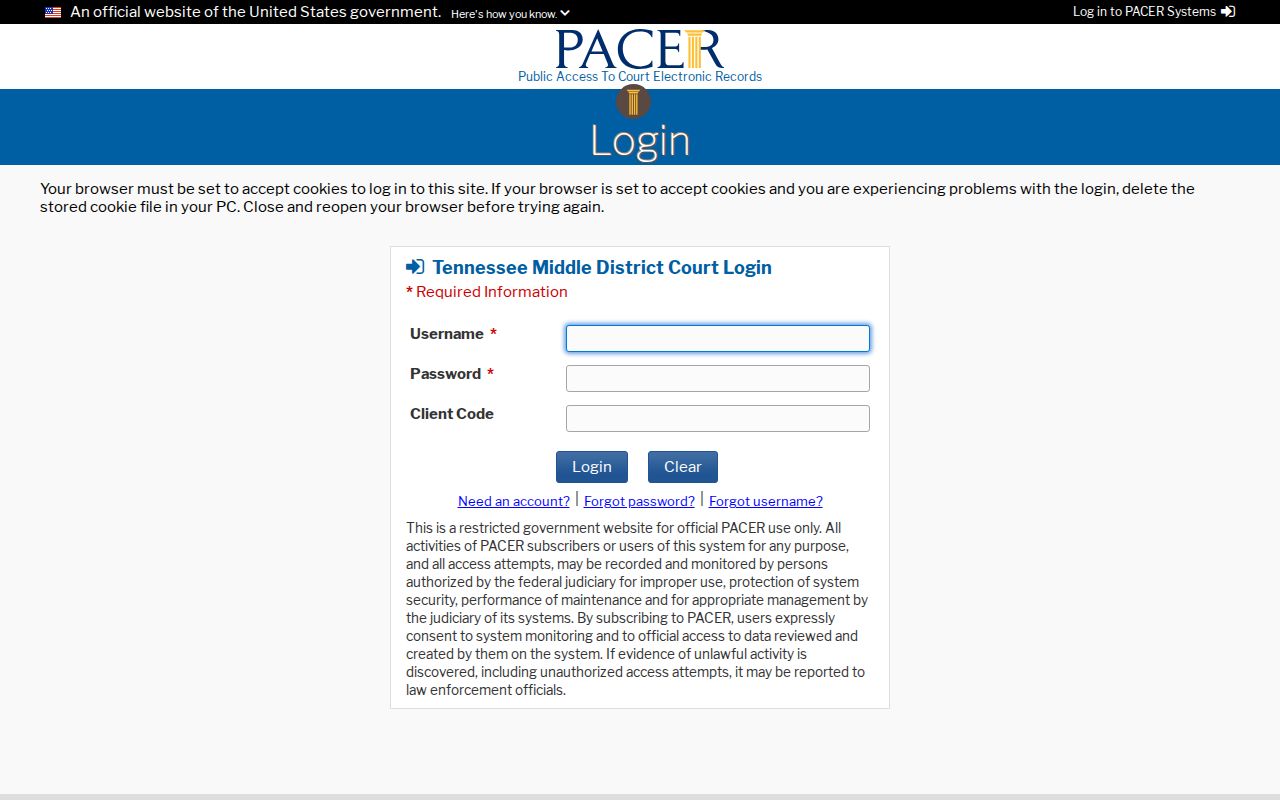Viewport: 1280px width, 800px height.
Task: Click 'Public Access To Court Electronic Records' tagline
Action: pyautogui.click(x=640, y=77)
